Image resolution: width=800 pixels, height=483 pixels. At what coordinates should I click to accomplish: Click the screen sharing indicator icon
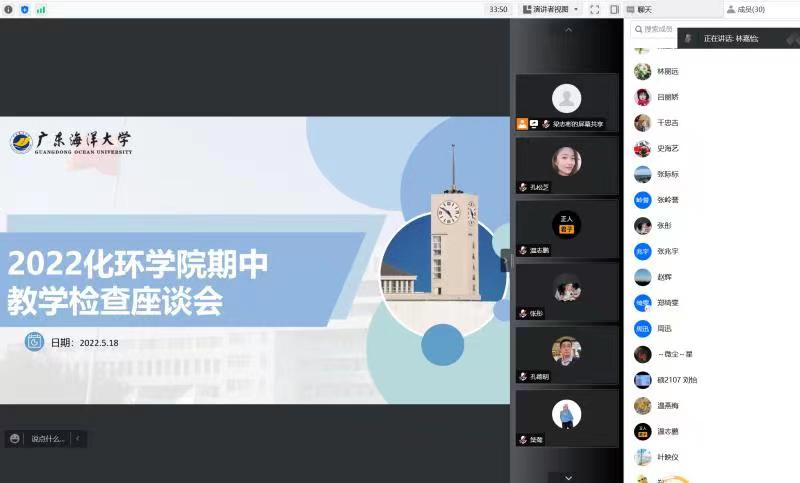click(x=534, y=124)
